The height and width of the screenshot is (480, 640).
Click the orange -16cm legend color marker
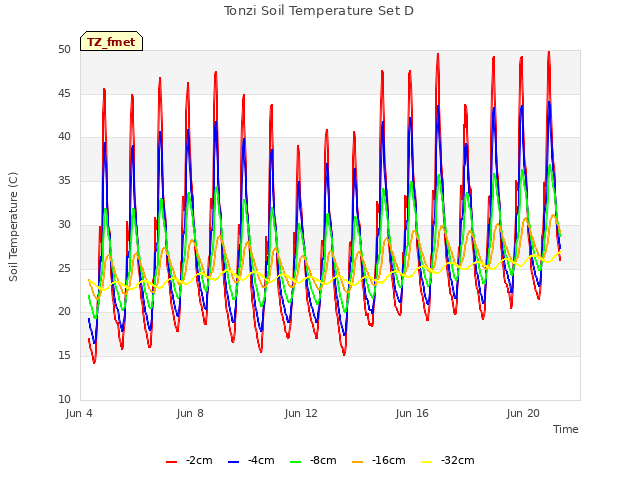pos(358,462)
